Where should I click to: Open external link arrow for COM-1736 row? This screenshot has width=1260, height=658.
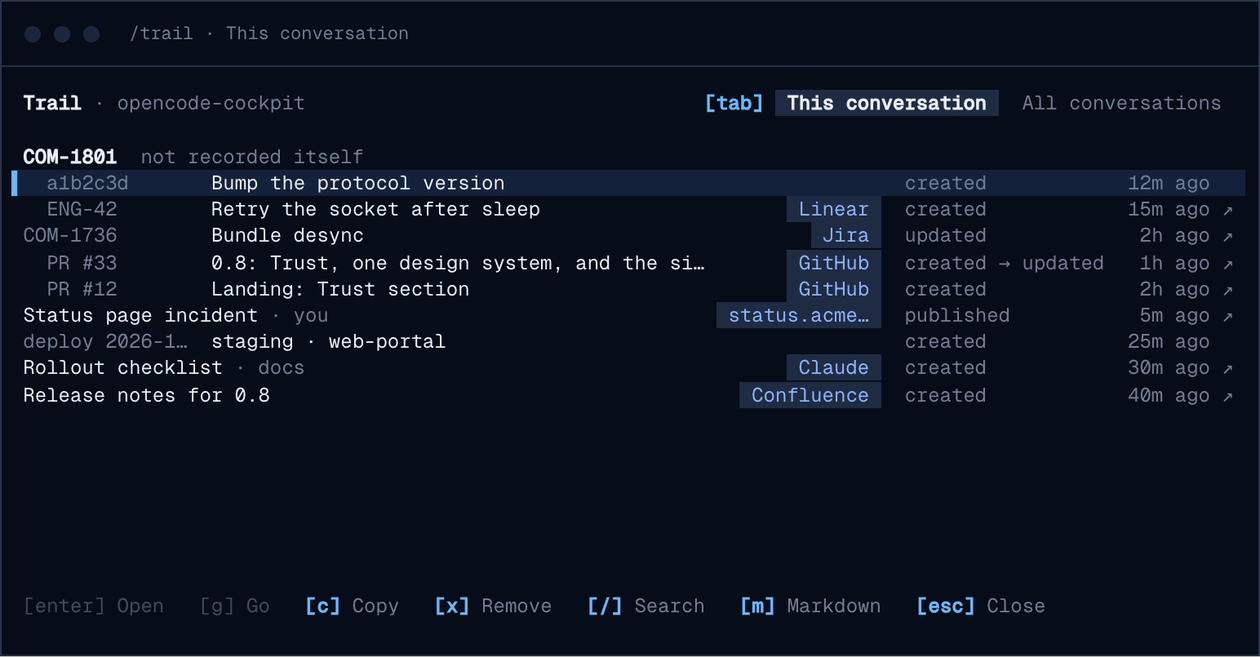click(1228, 236)
